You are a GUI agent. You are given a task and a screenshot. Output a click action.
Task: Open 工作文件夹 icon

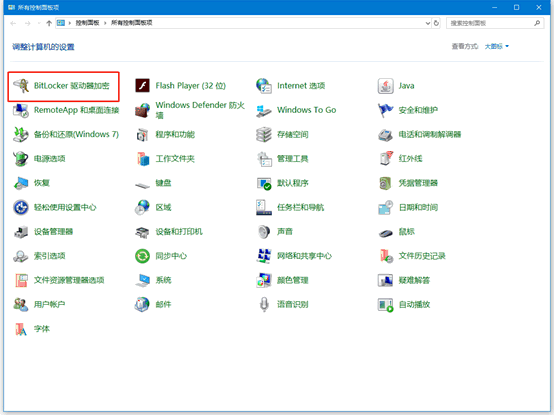click(142, 159)
